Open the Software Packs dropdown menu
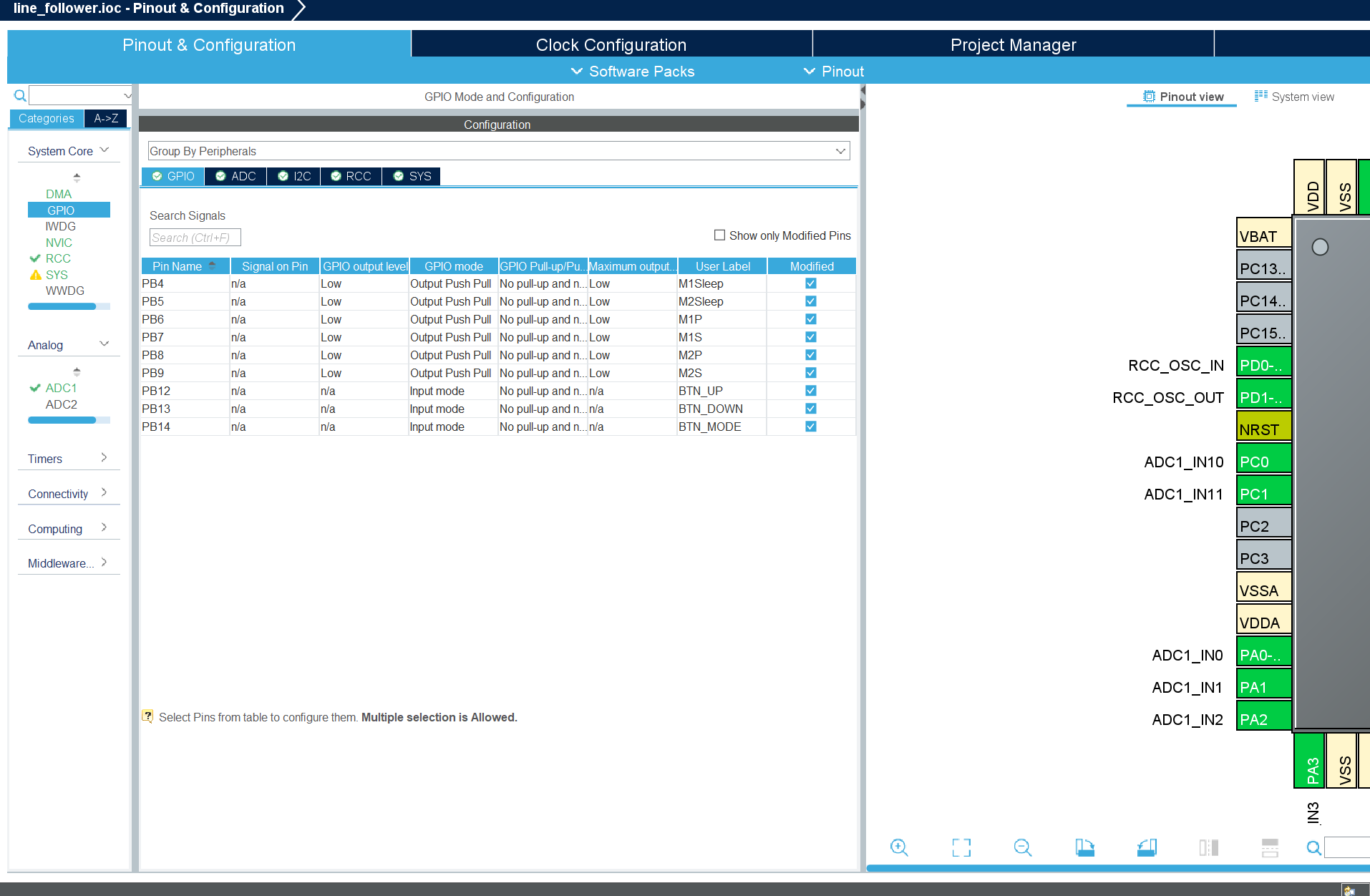 [x=633, y=72]
